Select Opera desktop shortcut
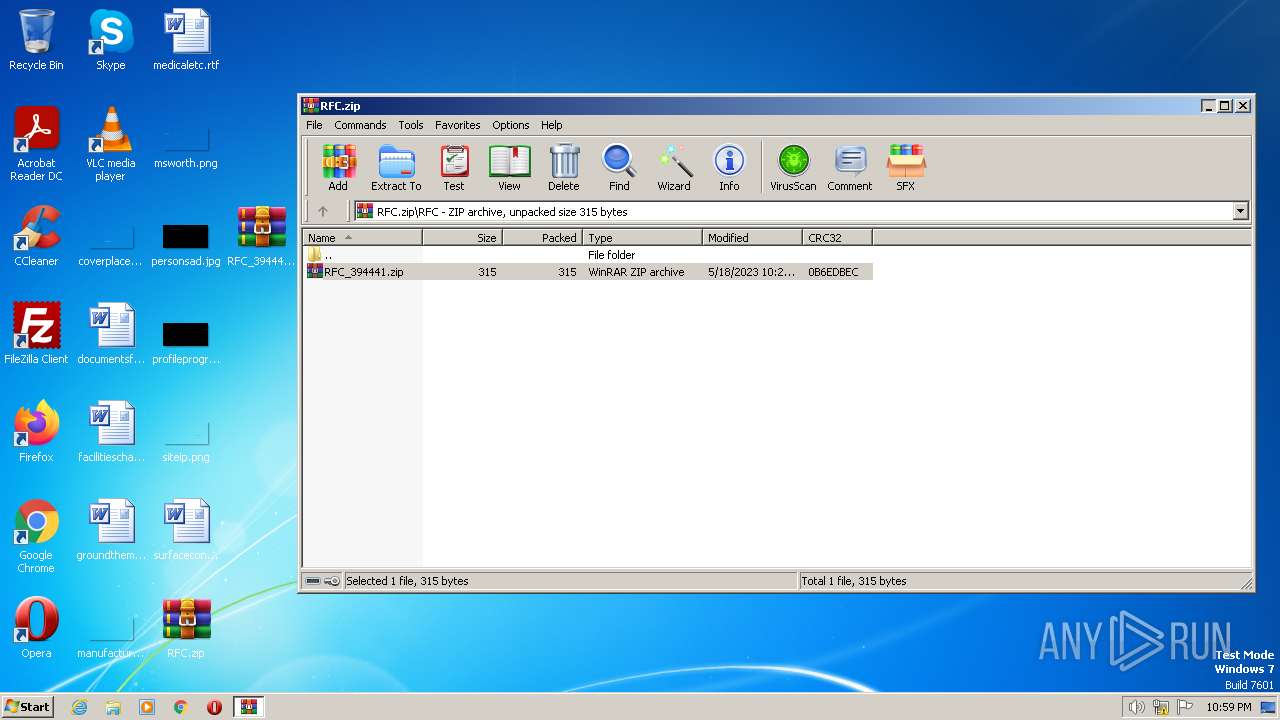This screenshot has height=720, width=1280. tap(36, 628)
